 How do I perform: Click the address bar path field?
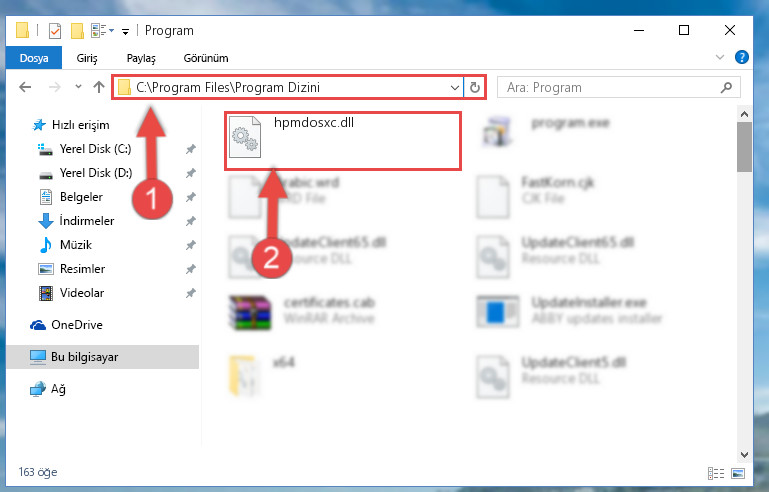point(288,87)
